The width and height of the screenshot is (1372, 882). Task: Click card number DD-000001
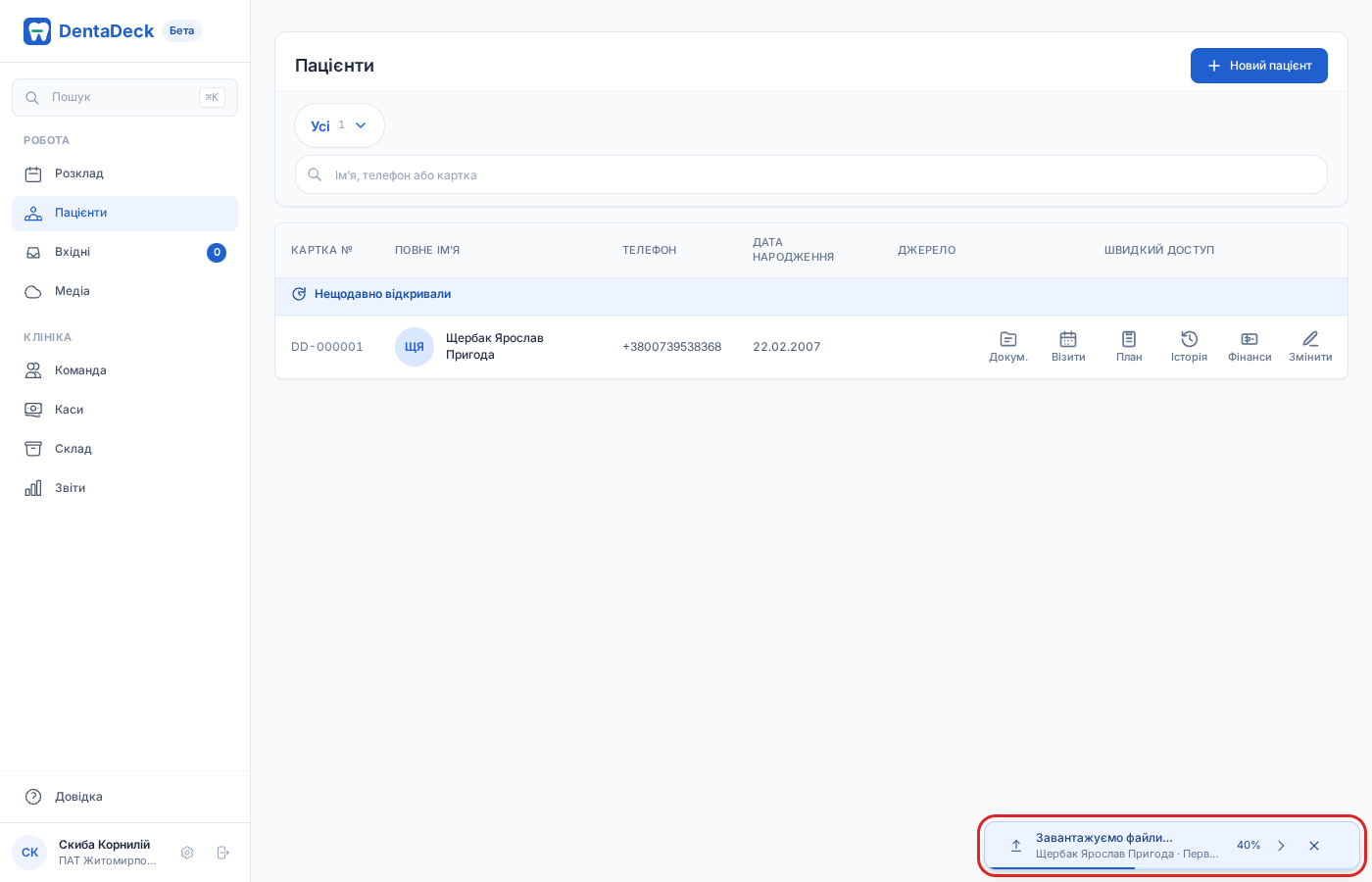tap(327, 347)
